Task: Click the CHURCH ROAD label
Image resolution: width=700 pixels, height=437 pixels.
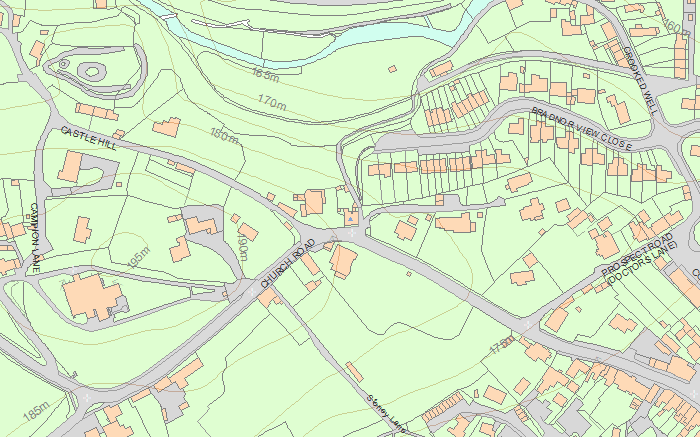Action: 288,264
